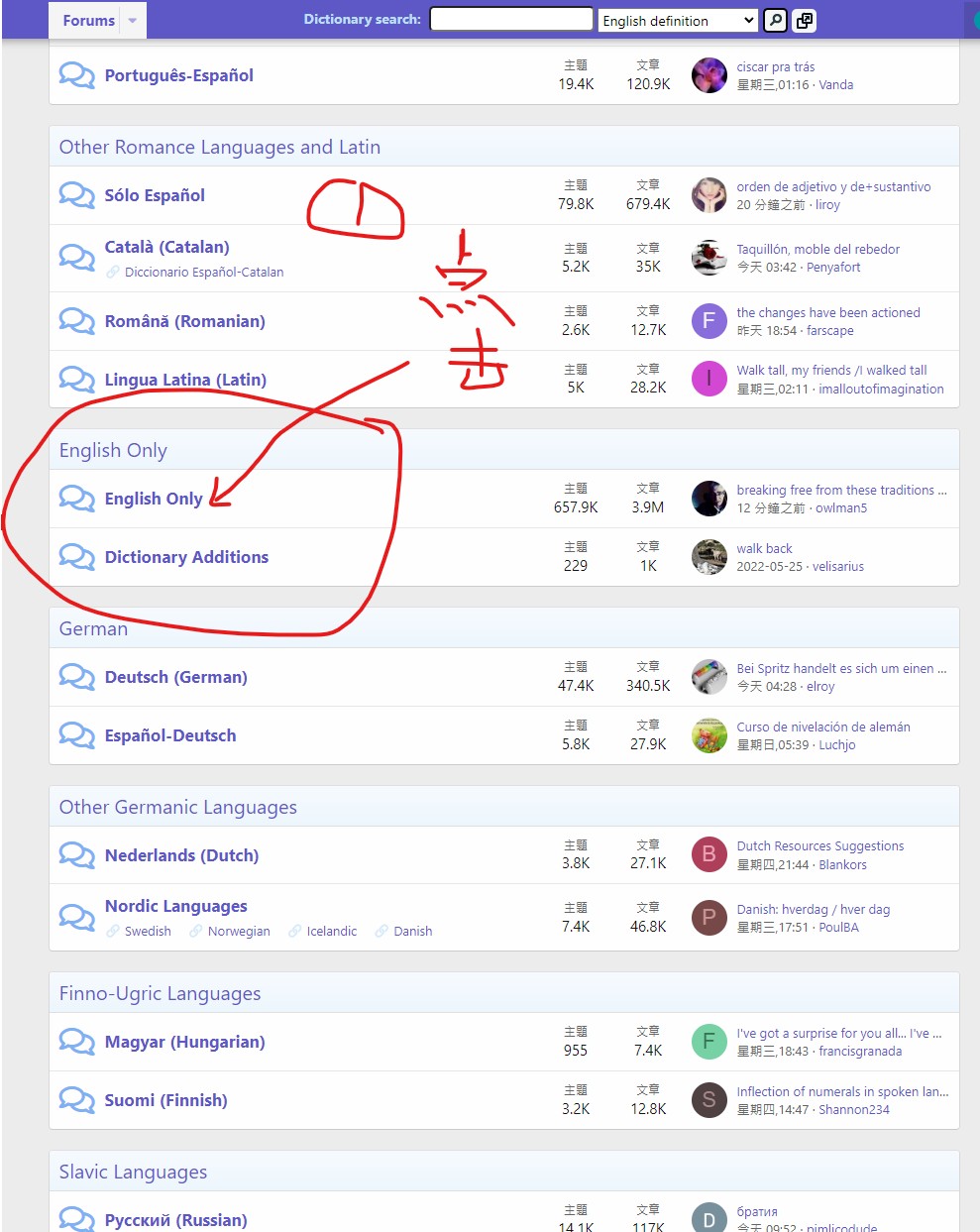The height and width of the screenshot is (1232, 980).
Task: Open thread 'Curso de nivelación de alemán'
Action: [x=823, y=727]
